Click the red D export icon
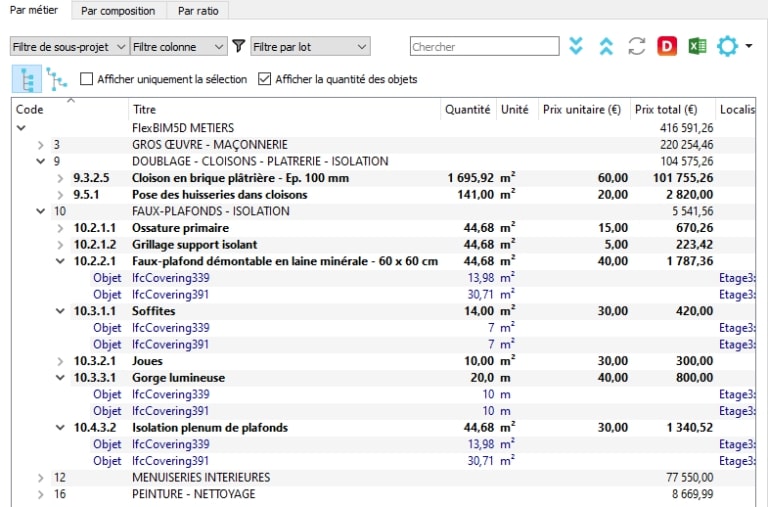The width and height of the screenshot is (768, 507). coord(667,46)
